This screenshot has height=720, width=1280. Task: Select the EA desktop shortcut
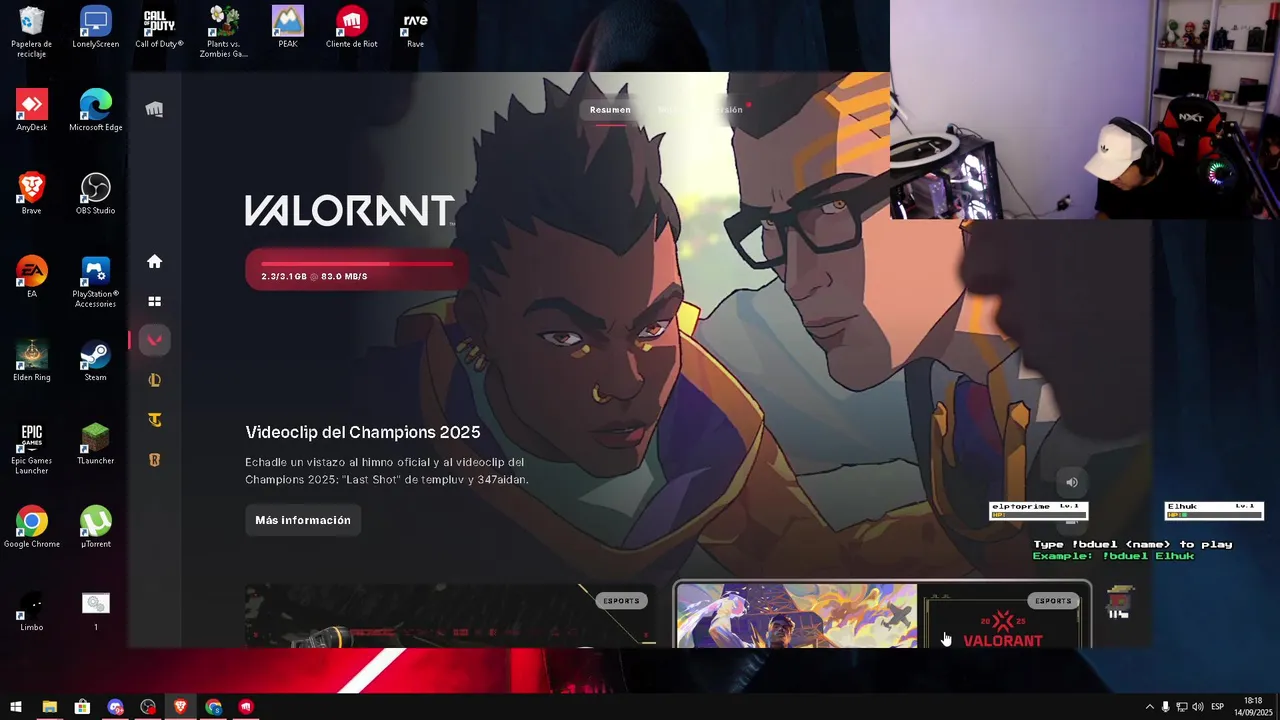tap(31, 277)
